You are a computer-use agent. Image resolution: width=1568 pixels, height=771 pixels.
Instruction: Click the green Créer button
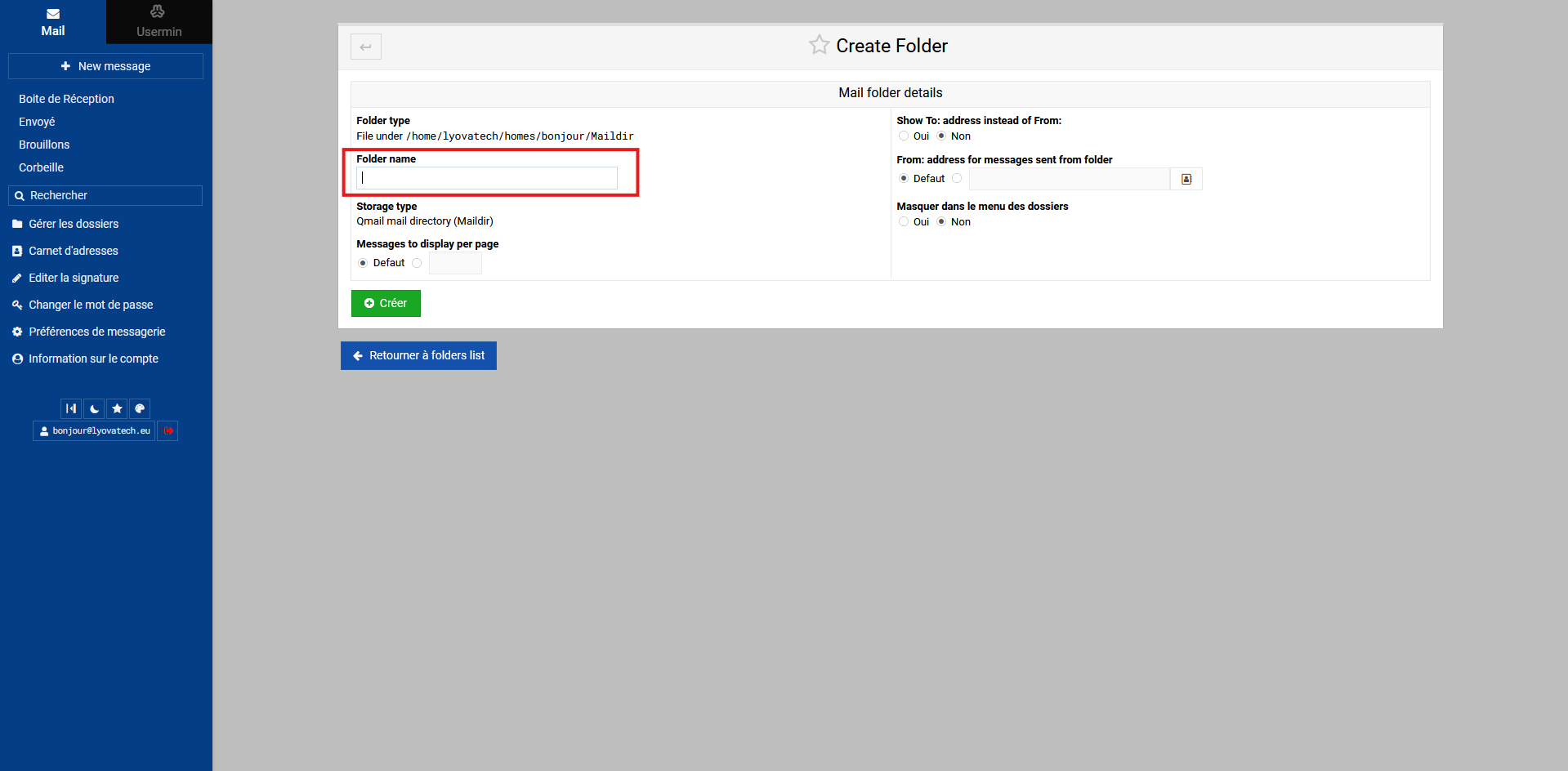click(386, 303)
